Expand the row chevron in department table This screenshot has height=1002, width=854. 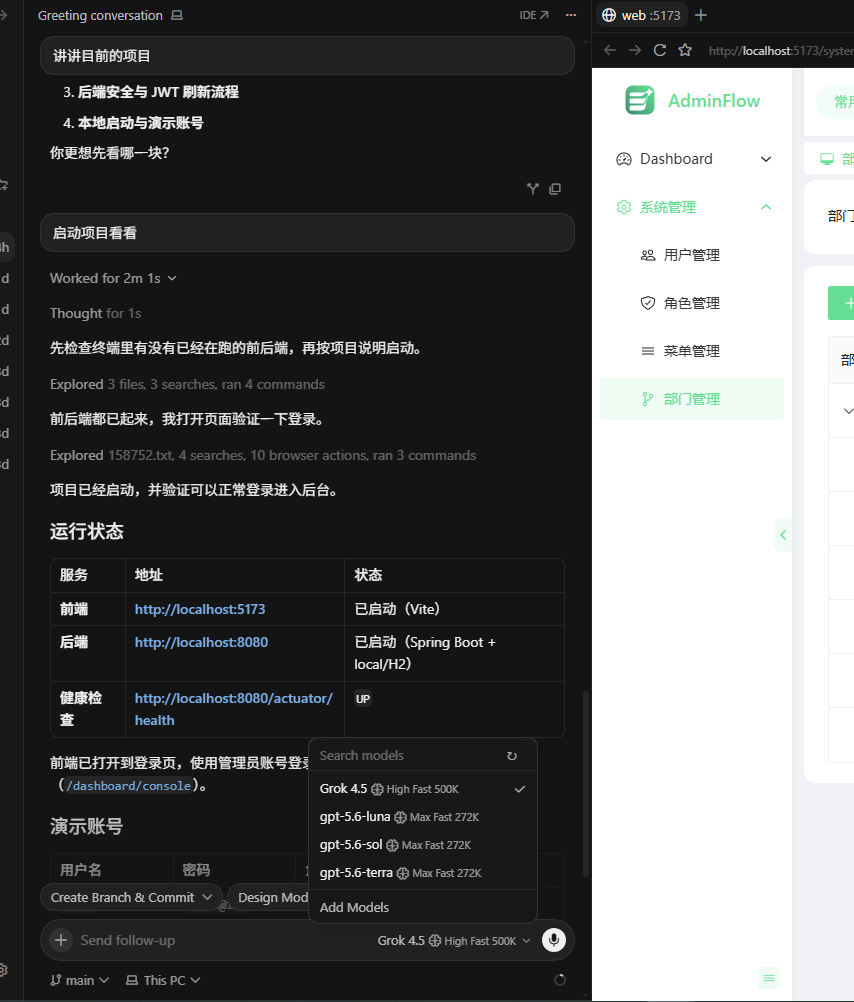click(848, 411)
